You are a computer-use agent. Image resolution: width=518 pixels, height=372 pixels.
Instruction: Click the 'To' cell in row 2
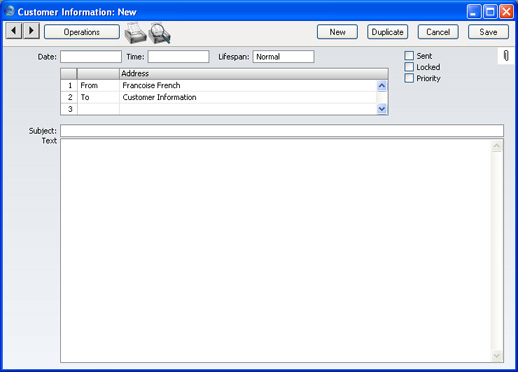(98, 97)
